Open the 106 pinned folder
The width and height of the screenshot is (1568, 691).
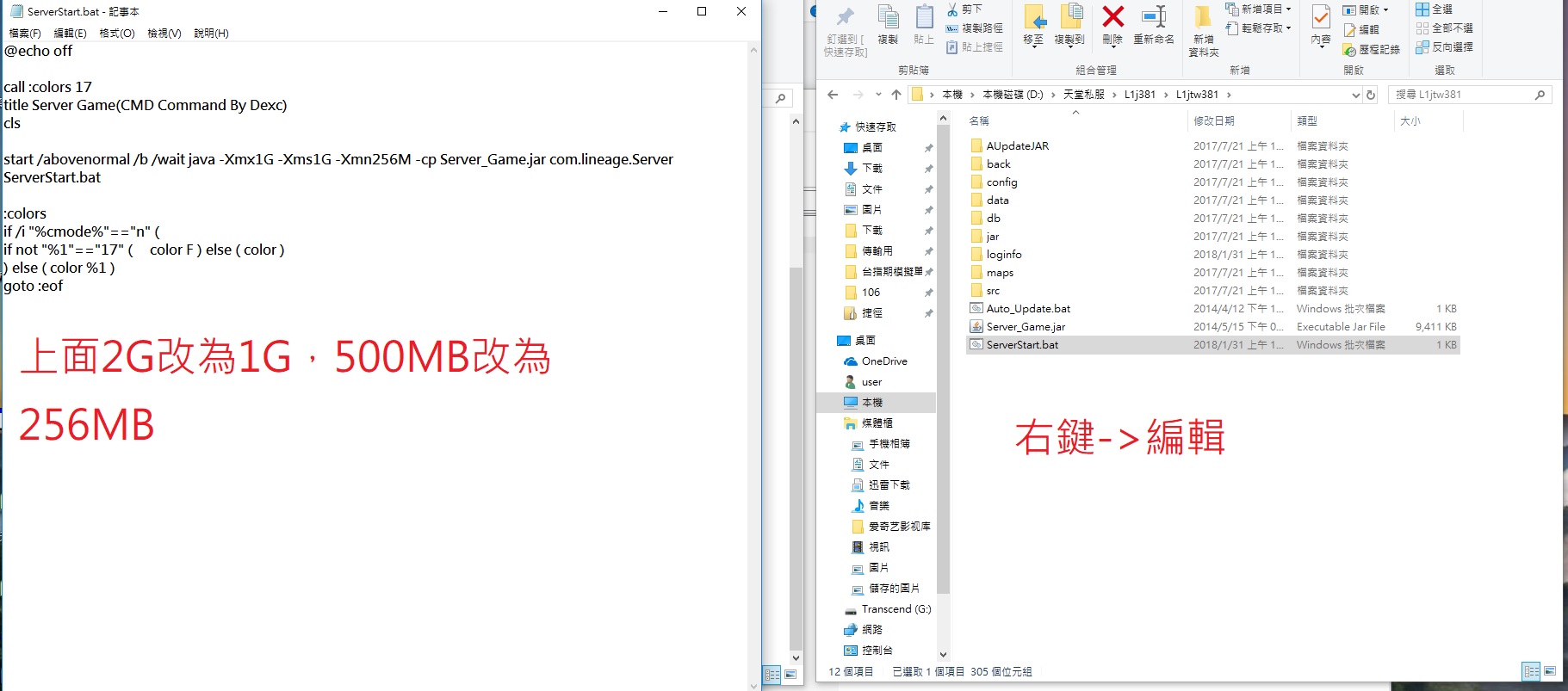click(x=871, y=293)
